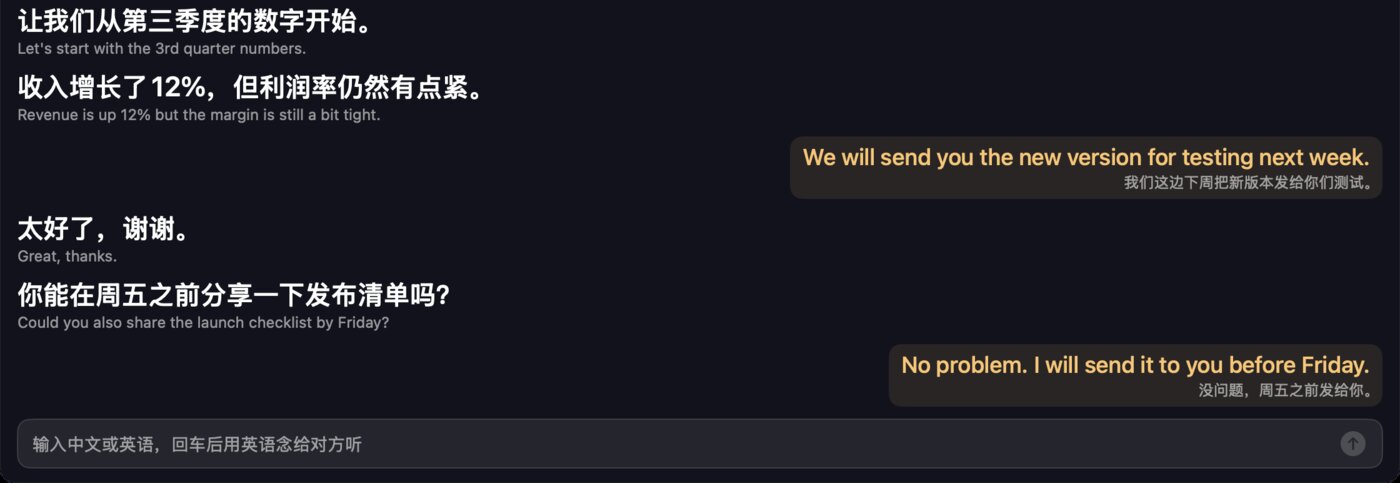Image resolution: width=1400 pixels, height=483 pixels.
Task: Select the Chinese line about revenue growing 12%
Action: click(251, 88)
